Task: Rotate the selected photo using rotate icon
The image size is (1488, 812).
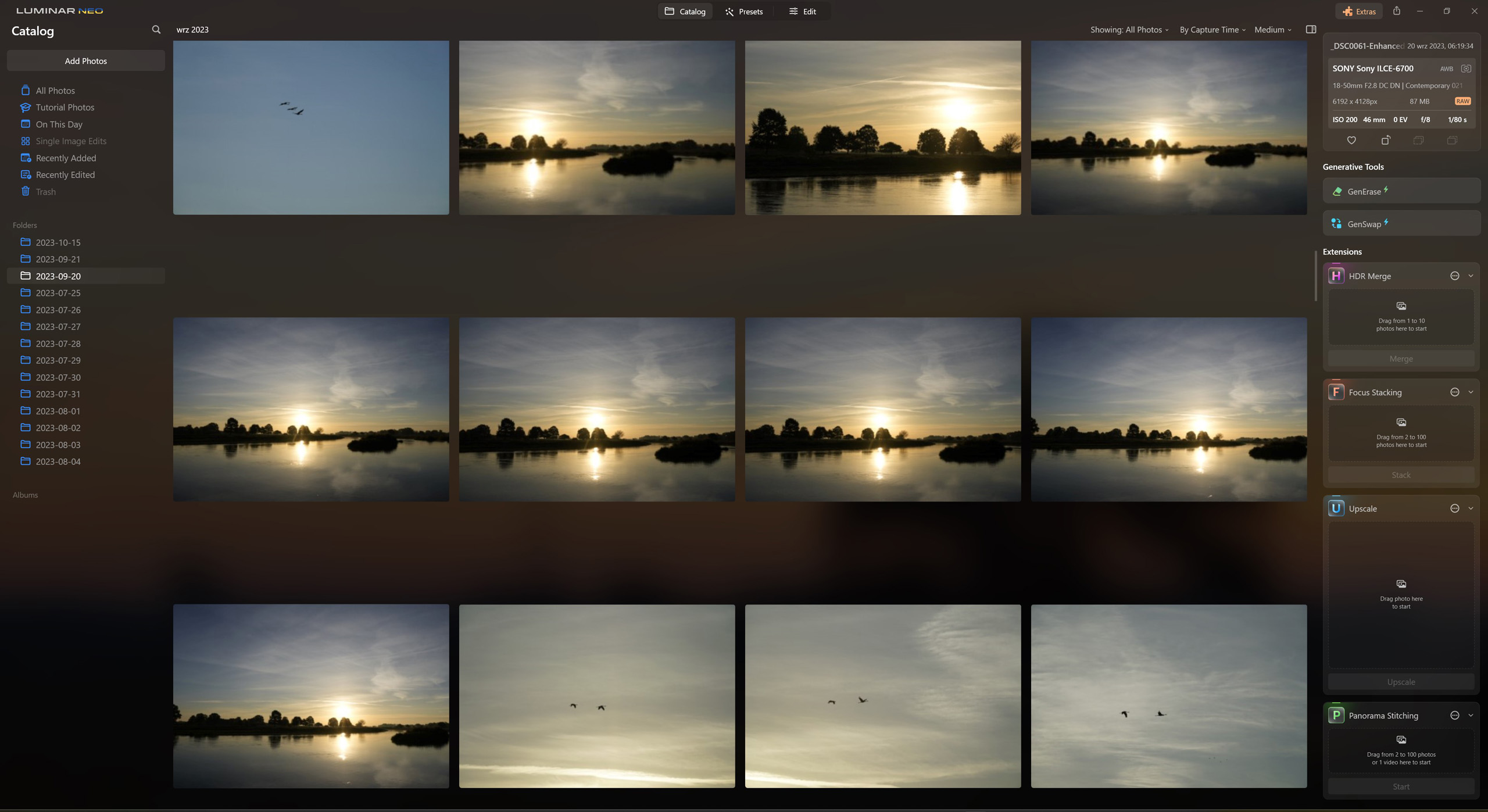Action: point(1385,140)
